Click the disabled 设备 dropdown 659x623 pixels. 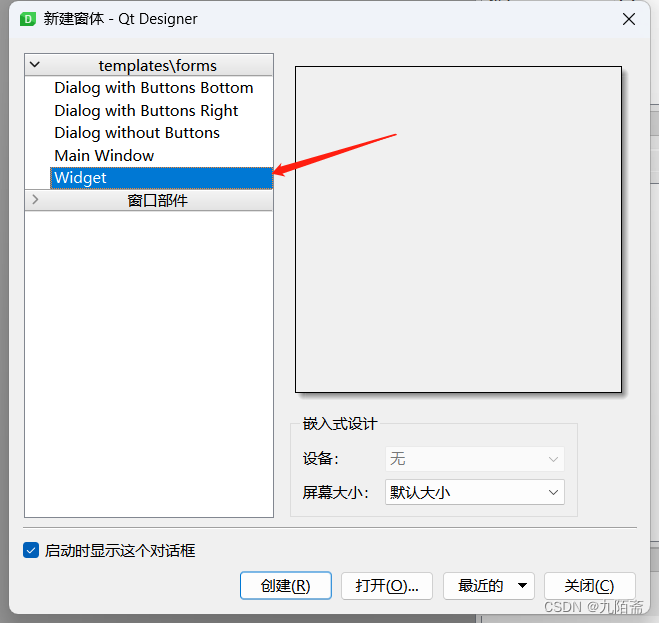click(x=474, y=459)
